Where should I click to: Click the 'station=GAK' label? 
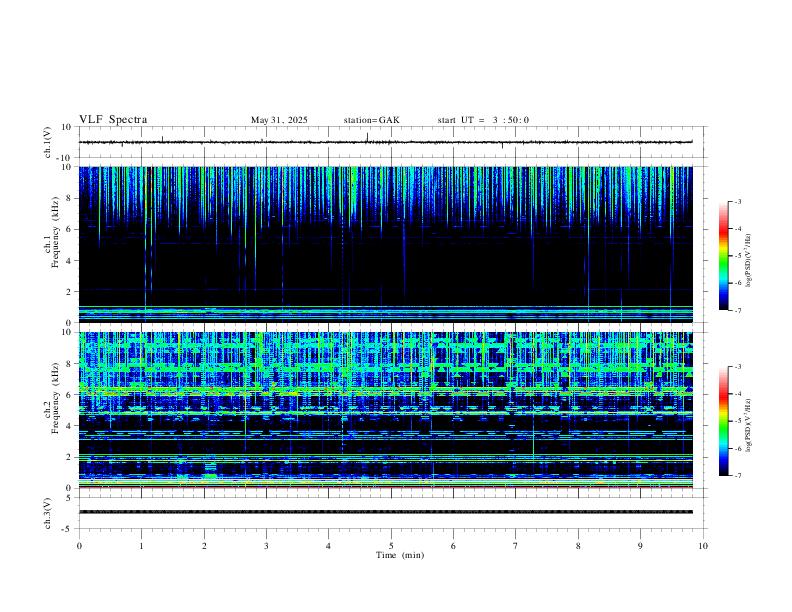tap(371, 120)
